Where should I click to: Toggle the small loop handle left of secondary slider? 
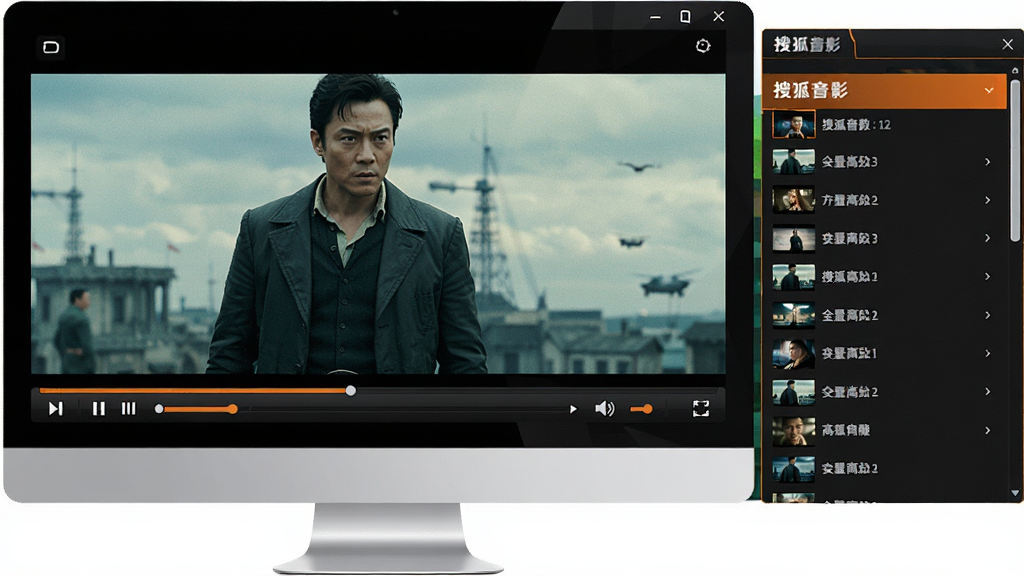click(x=159, y=409)
